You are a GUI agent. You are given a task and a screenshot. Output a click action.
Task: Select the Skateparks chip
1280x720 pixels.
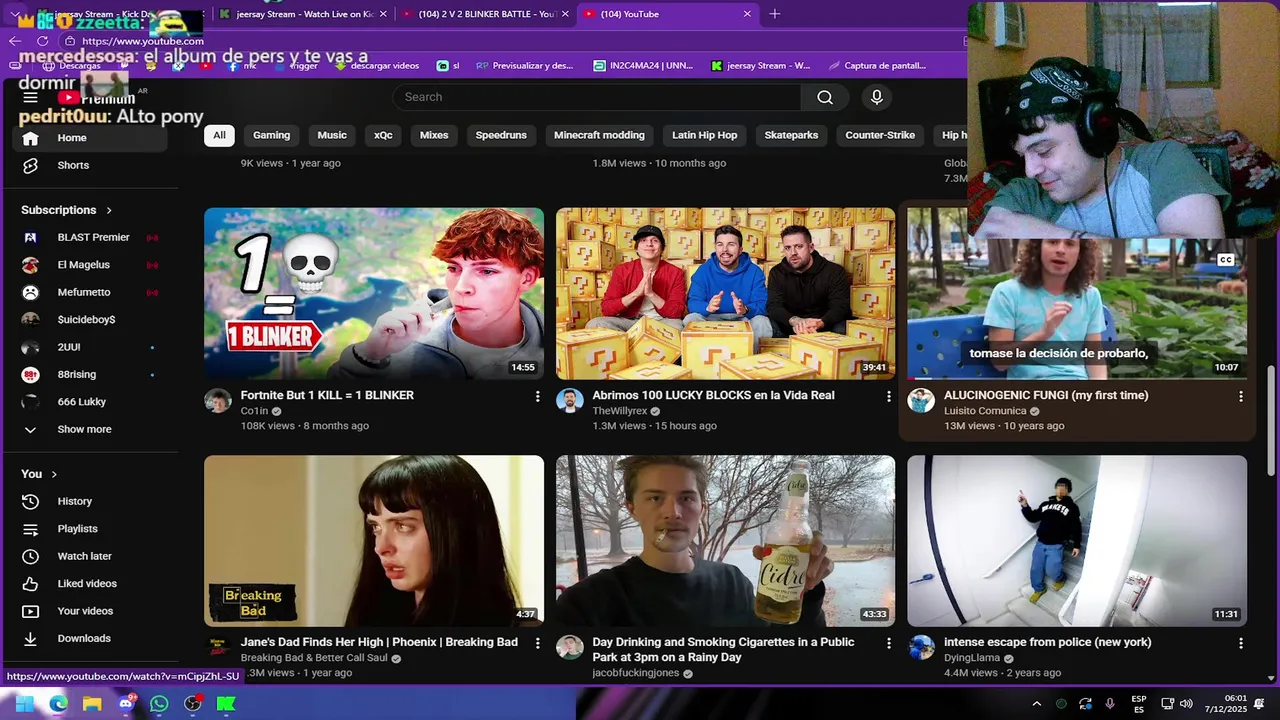point(791,135)
